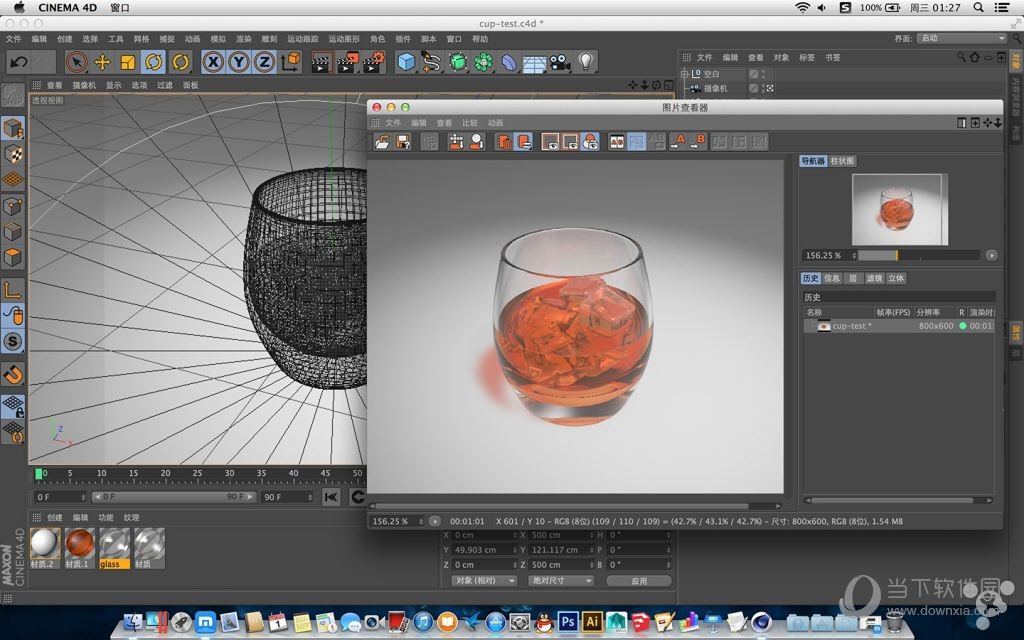Toggle Y axis lock
This screenshot has height=640, width=1024.
click(238, 63)
